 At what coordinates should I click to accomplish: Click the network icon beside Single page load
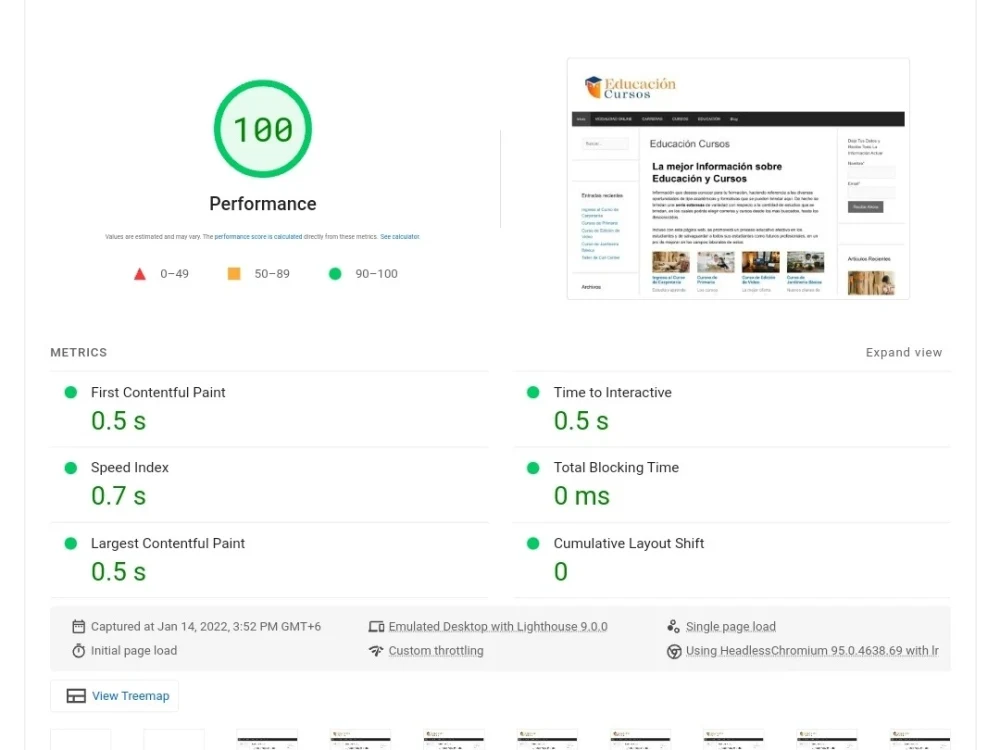click(x=674, y=626)
